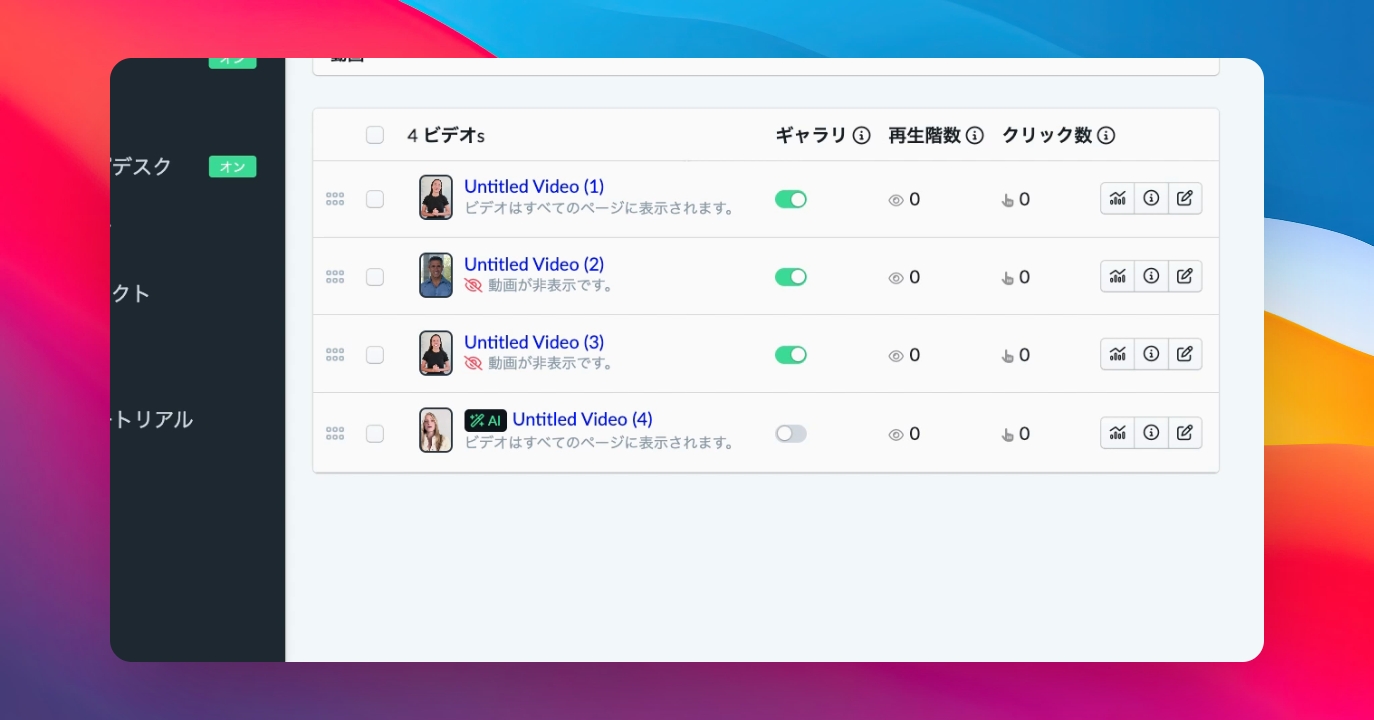Click the click count 0 for Untitled Video (4)
Viewport: 1374px width, 720px height.
click(1024, 433)
